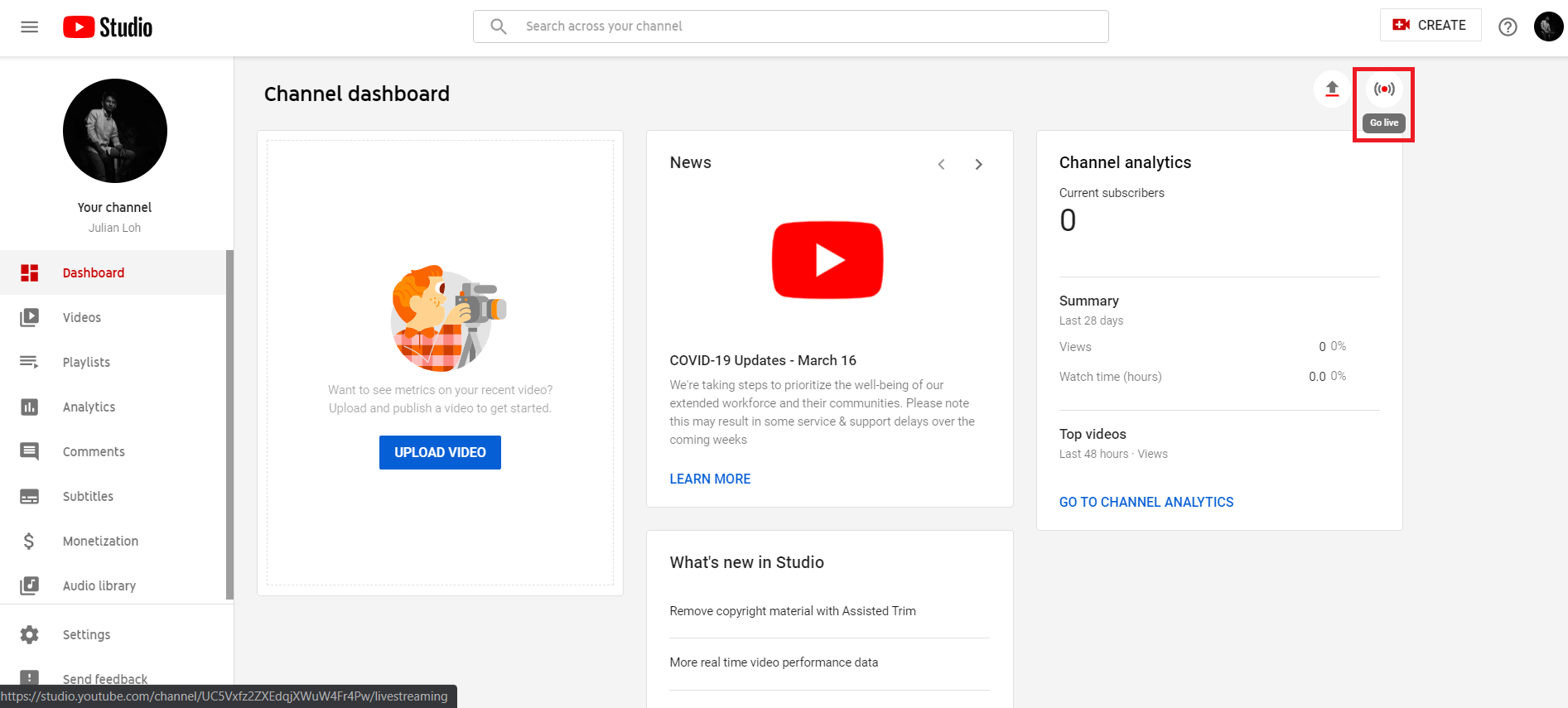This screenshot has width=1568, height=708.
Task: Click the Settings gear icon
Action: click(x=30, y=634)
